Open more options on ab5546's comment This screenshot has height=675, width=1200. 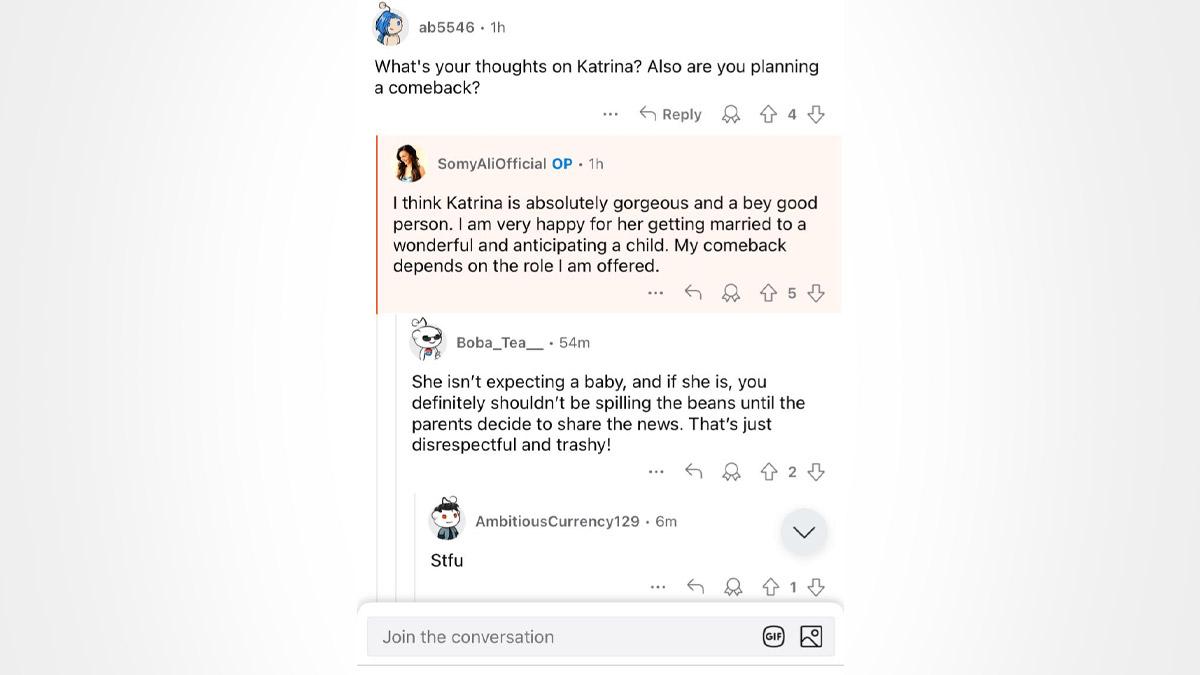point(611,115)
